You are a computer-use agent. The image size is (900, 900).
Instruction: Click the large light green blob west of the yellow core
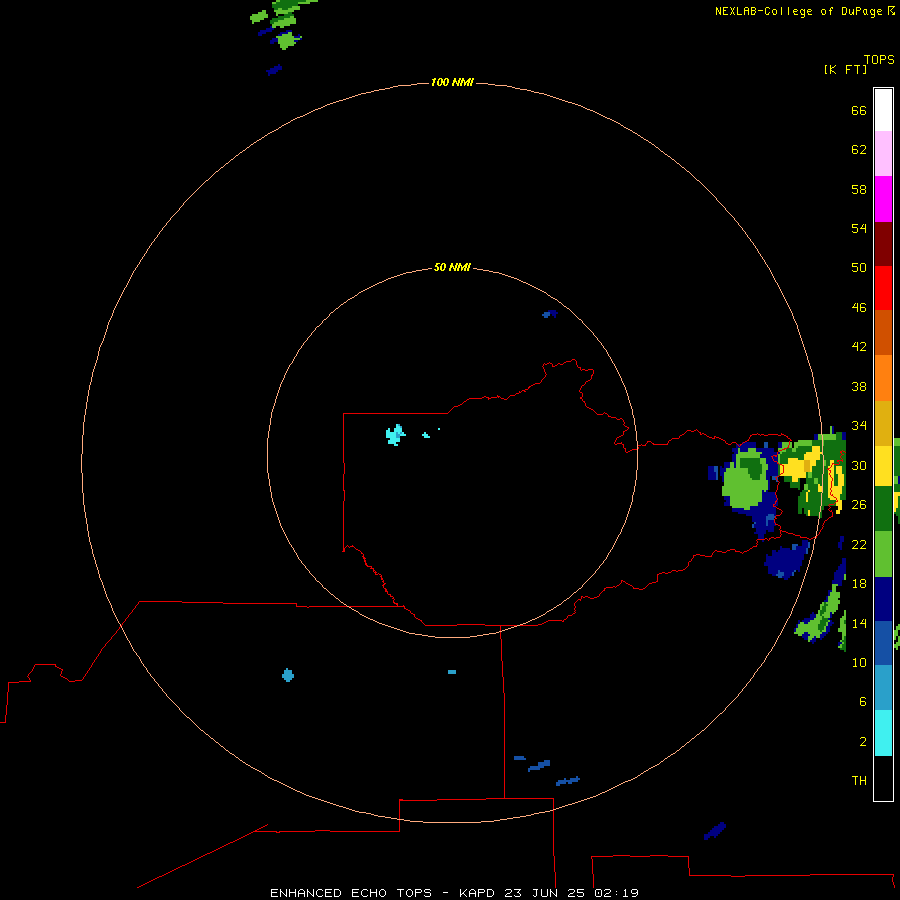[744, 480]
